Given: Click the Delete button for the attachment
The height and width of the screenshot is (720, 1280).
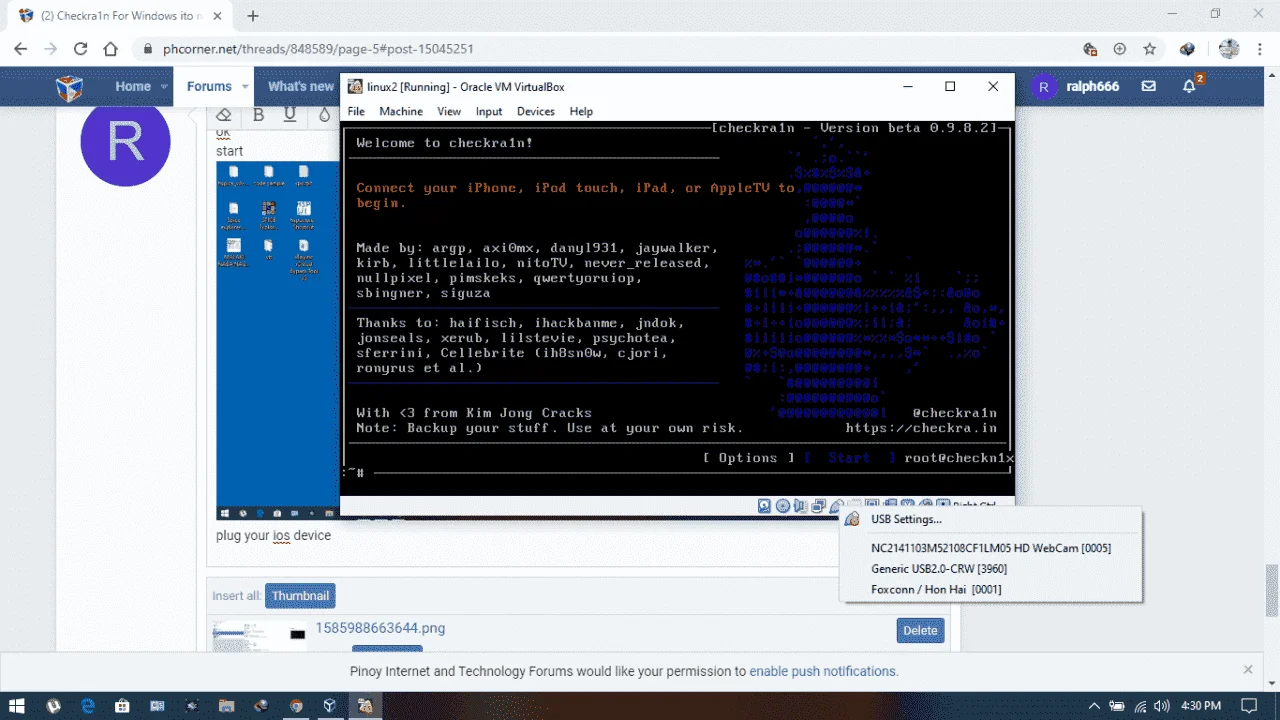Looking at the screenshot, I should [920, 630].
